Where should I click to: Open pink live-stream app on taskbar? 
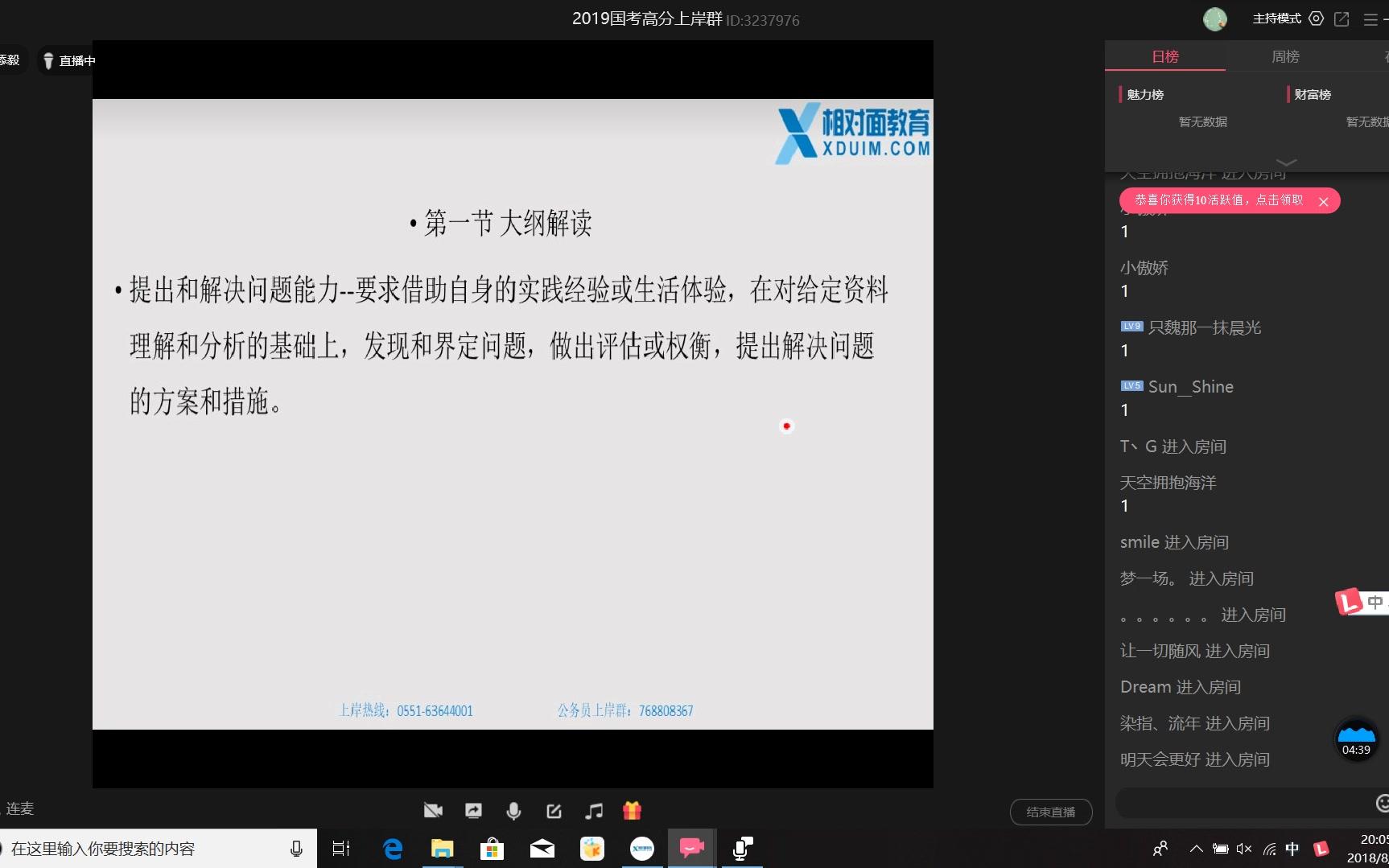pos(692,849)
